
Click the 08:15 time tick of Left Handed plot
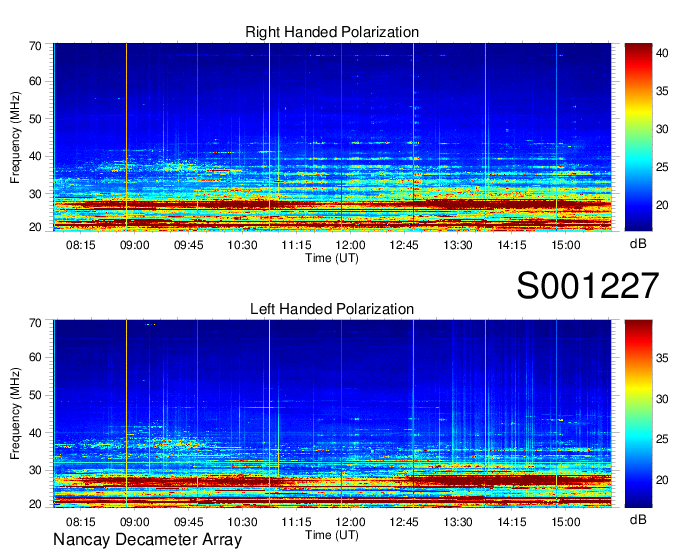click(x=81, y=522)
